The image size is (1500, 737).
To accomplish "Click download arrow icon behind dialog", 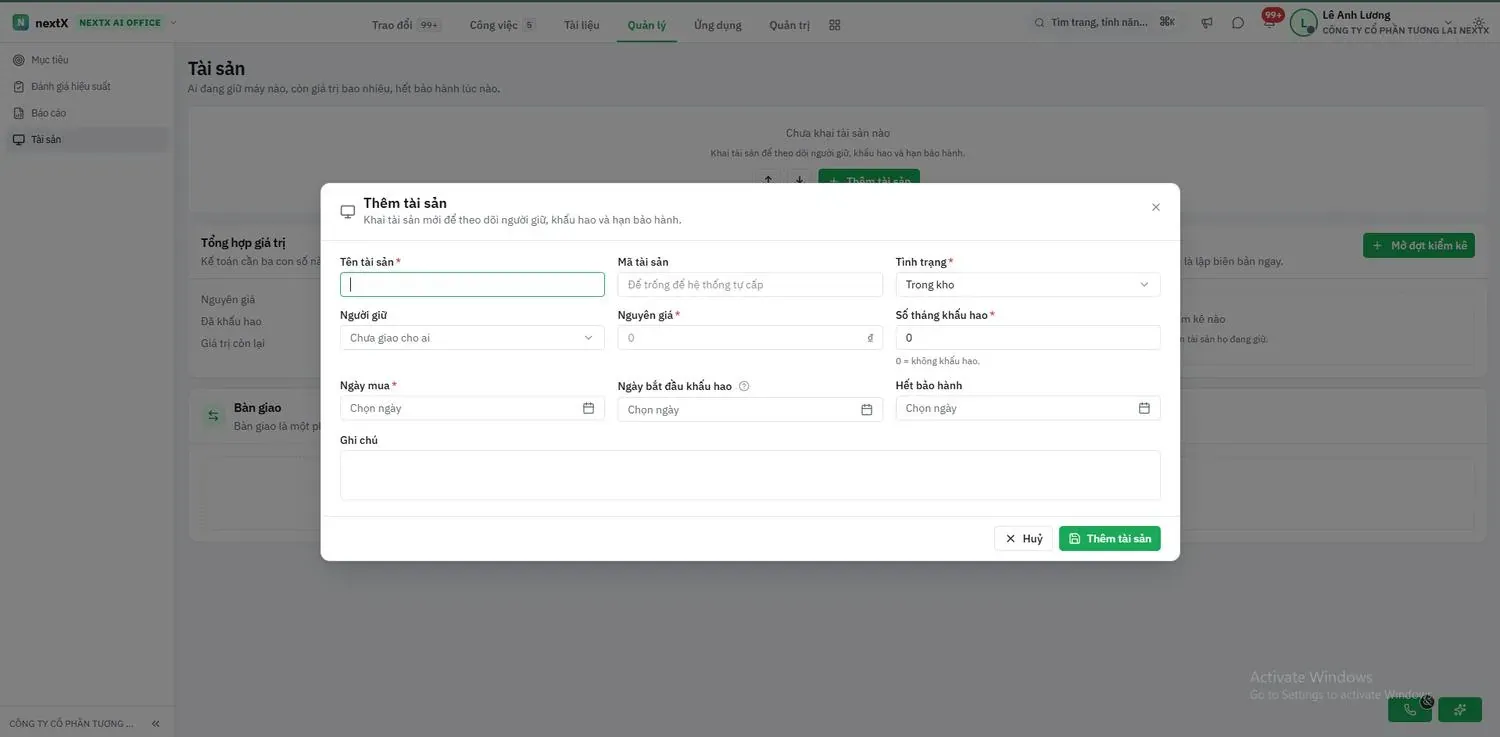I will [799, 180].
